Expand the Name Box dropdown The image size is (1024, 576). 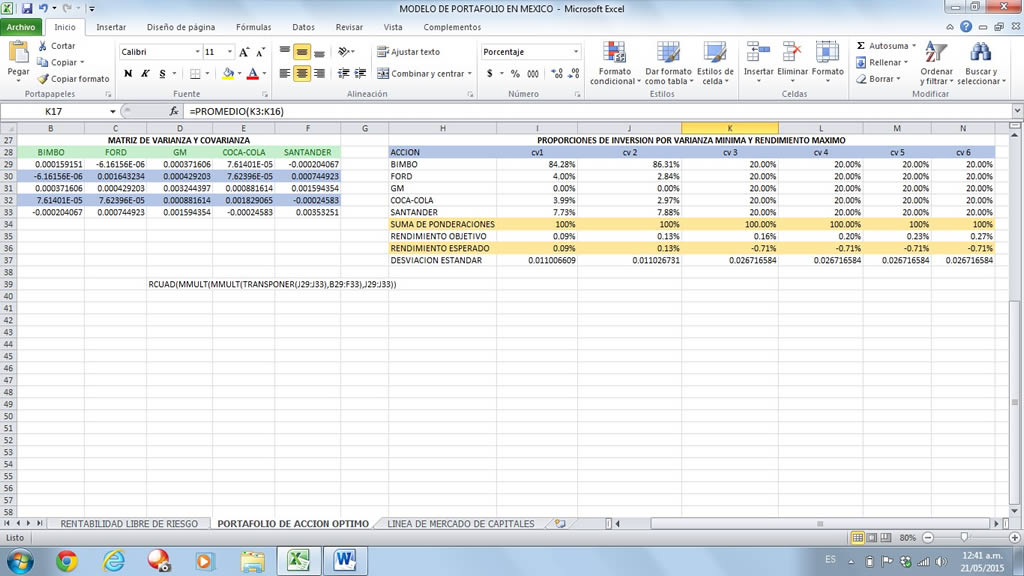click(x=112, y=112)
